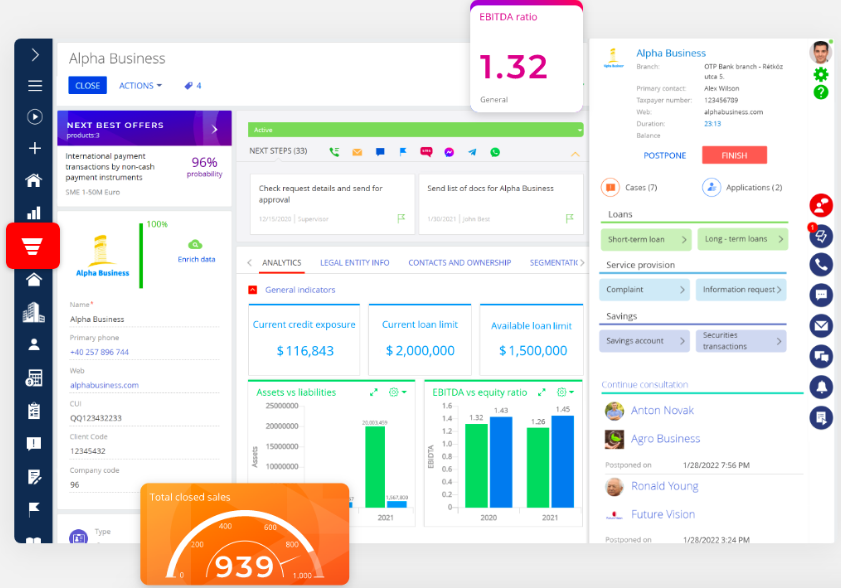Flag the Check request details task
This screenshot has width=841, height=588.
[x=401, y=218]
